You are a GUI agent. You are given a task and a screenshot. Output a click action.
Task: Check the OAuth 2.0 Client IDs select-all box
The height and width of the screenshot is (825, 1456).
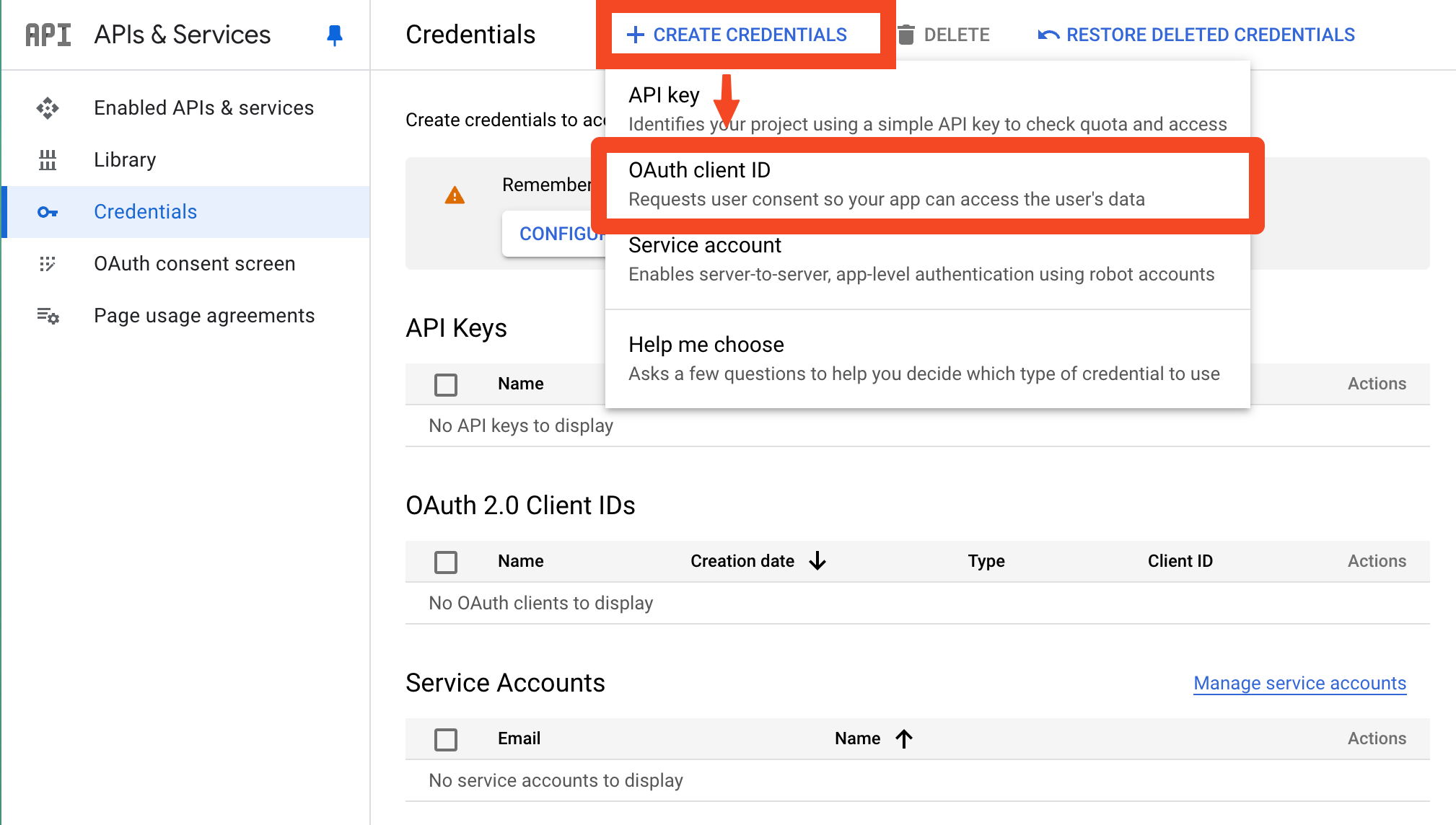[x=445, y=561]
